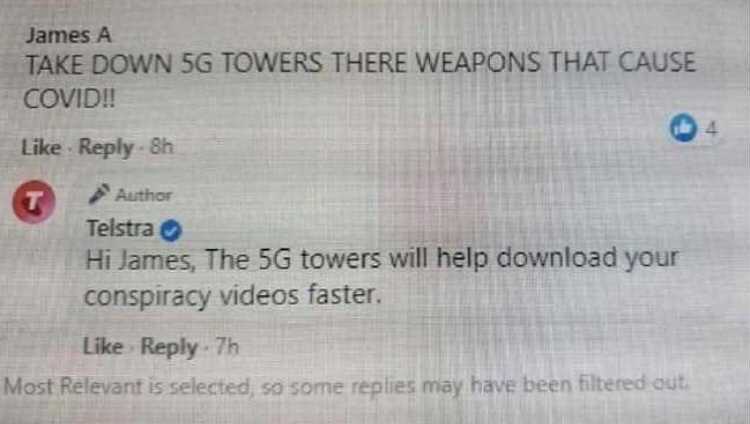This screenshot has width=750, height=424.
Task: Click the word COVID!! in James's comment
Action: coord(69,99)
